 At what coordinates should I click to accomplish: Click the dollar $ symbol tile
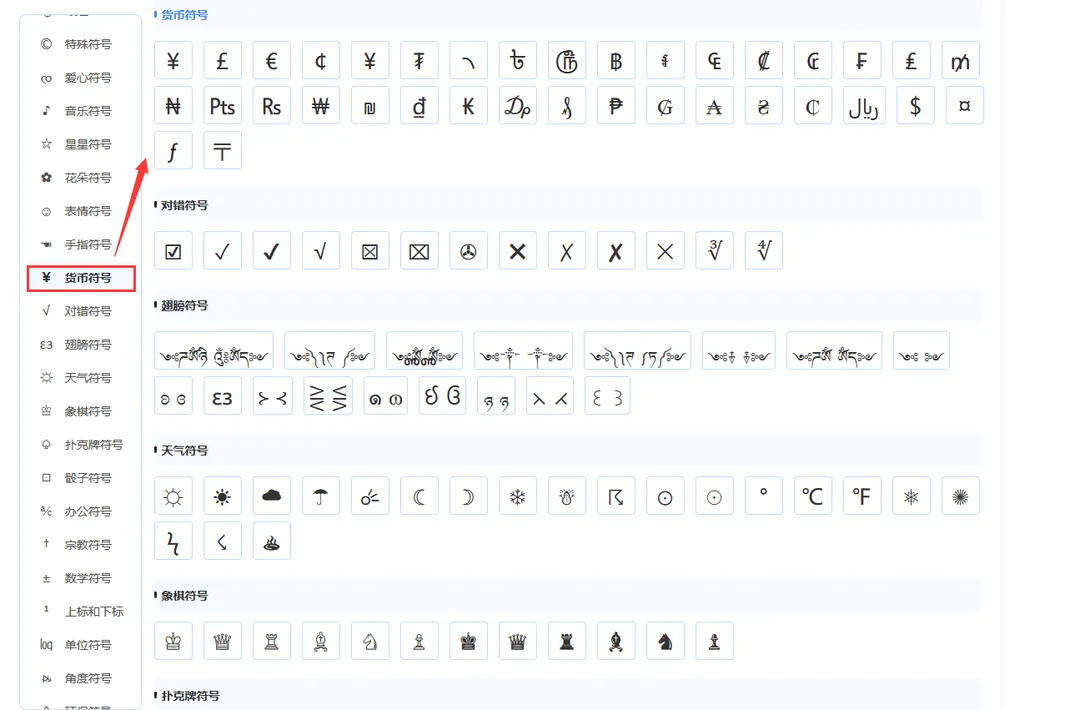pos(915,106)
